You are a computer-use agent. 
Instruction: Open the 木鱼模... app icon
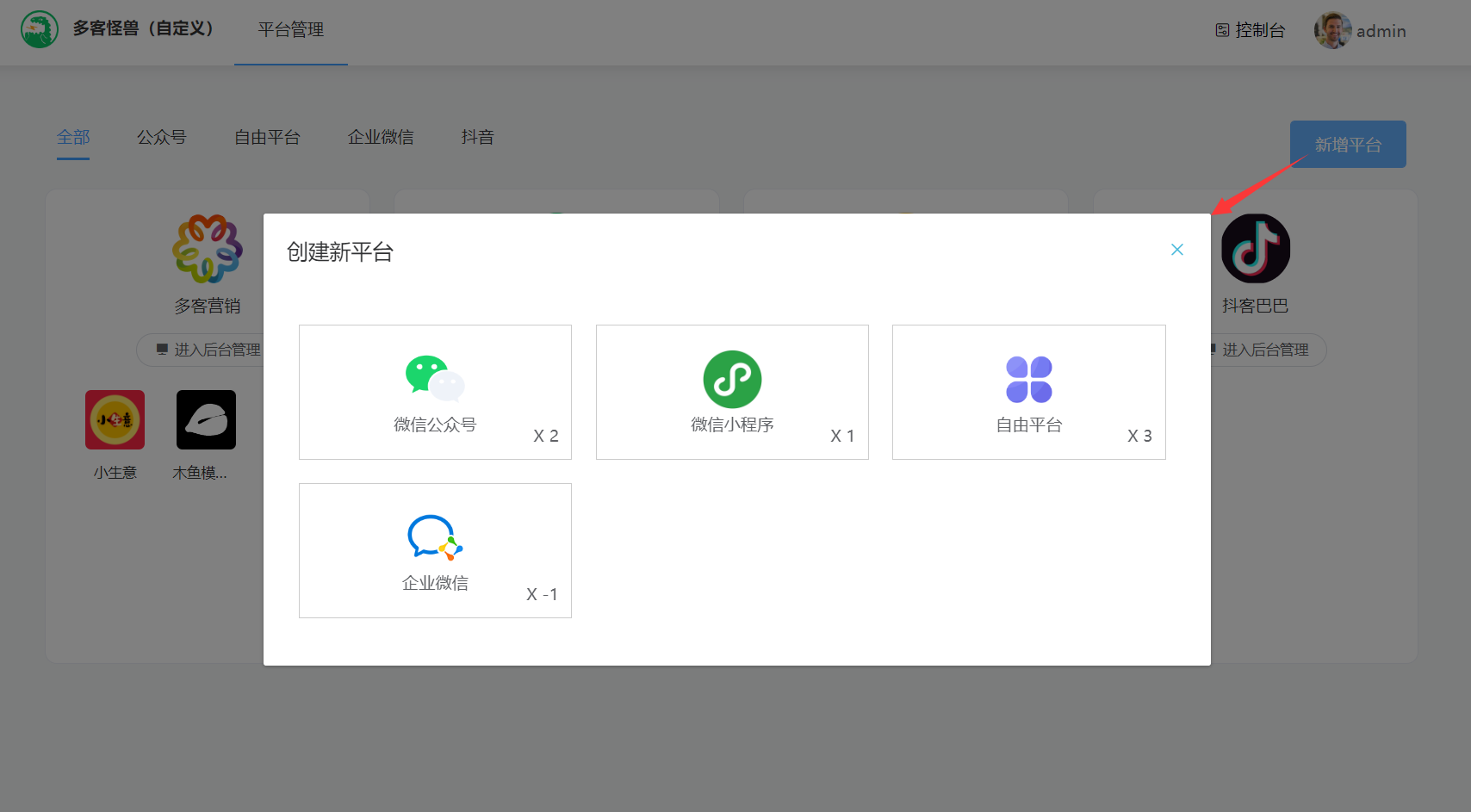point(206,419)
